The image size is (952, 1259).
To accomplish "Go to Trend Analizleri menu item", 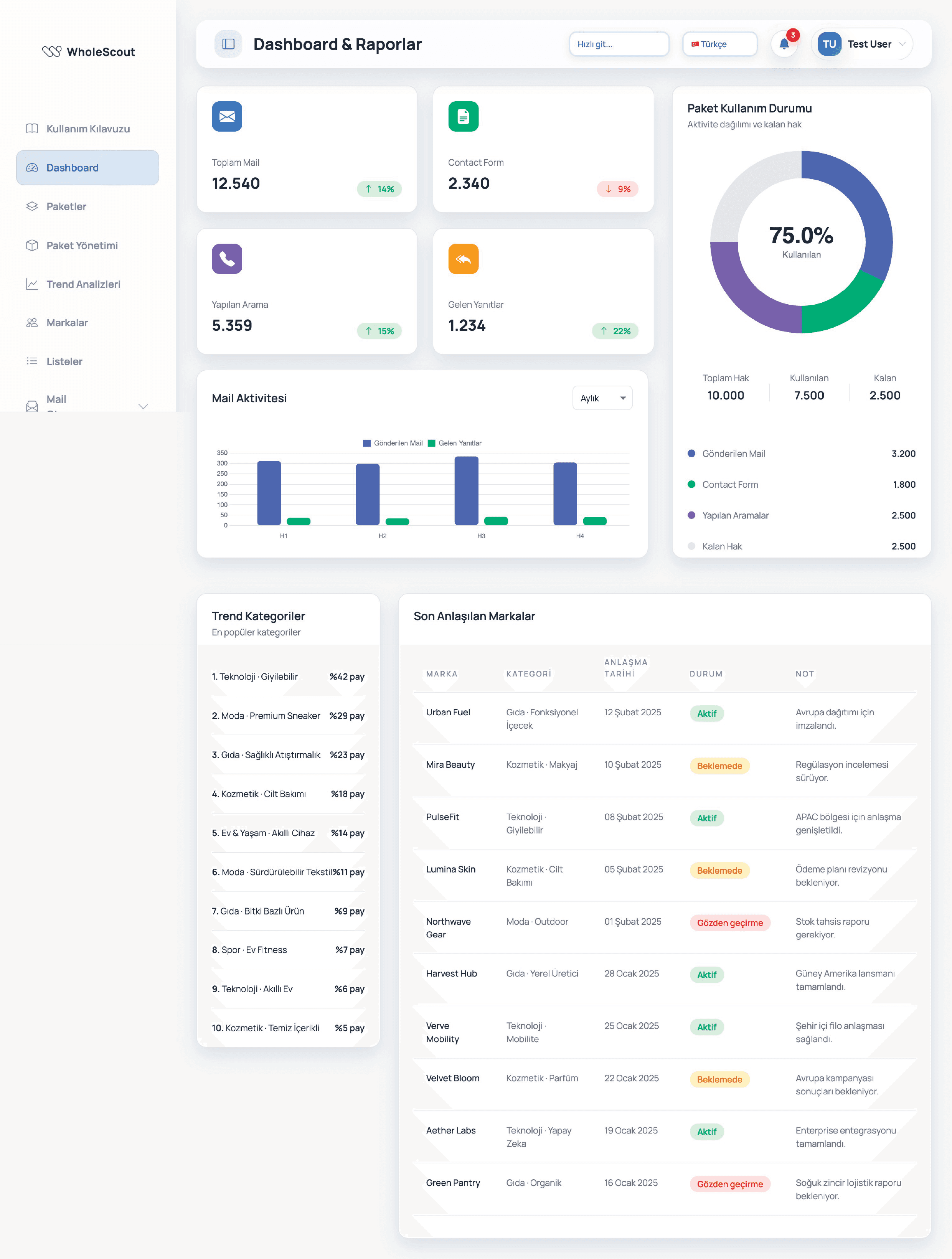I will point(83,284).
